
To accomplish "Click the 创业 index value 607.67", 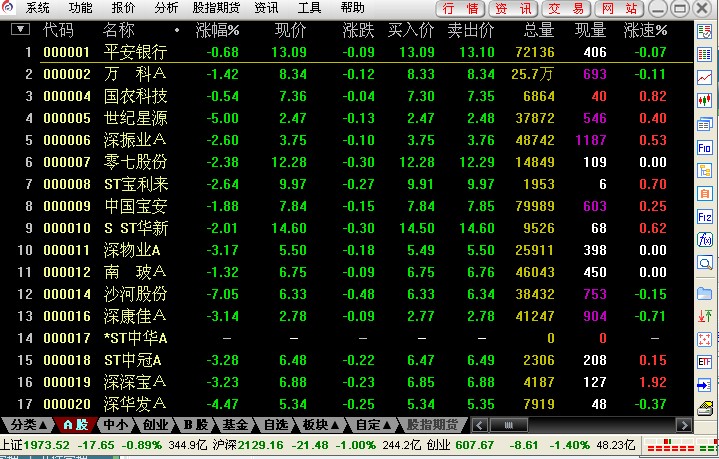I will 475,445.
